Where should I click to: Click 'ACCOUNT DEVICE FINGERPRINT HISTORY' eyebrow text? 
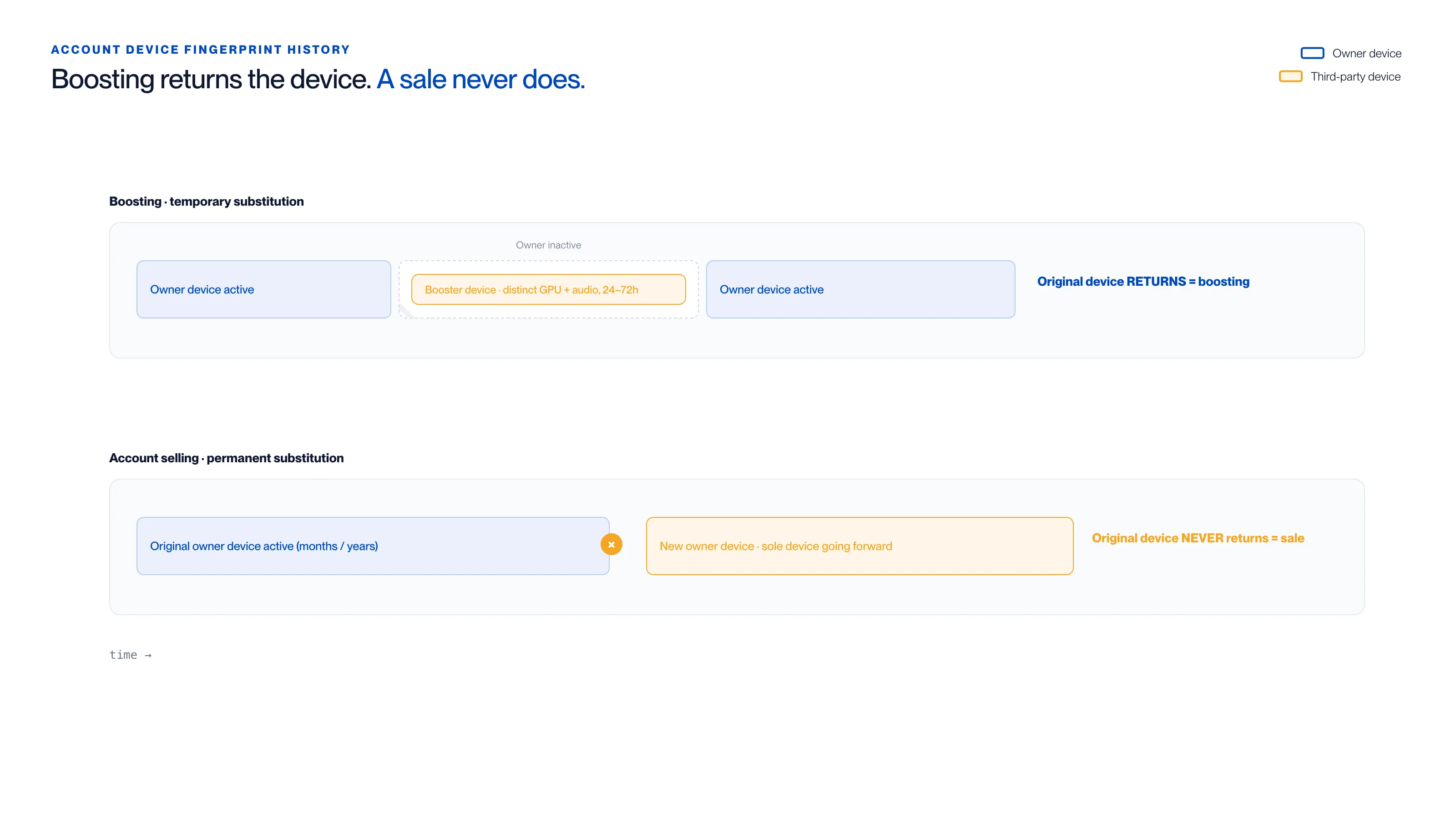pos(201,50)
